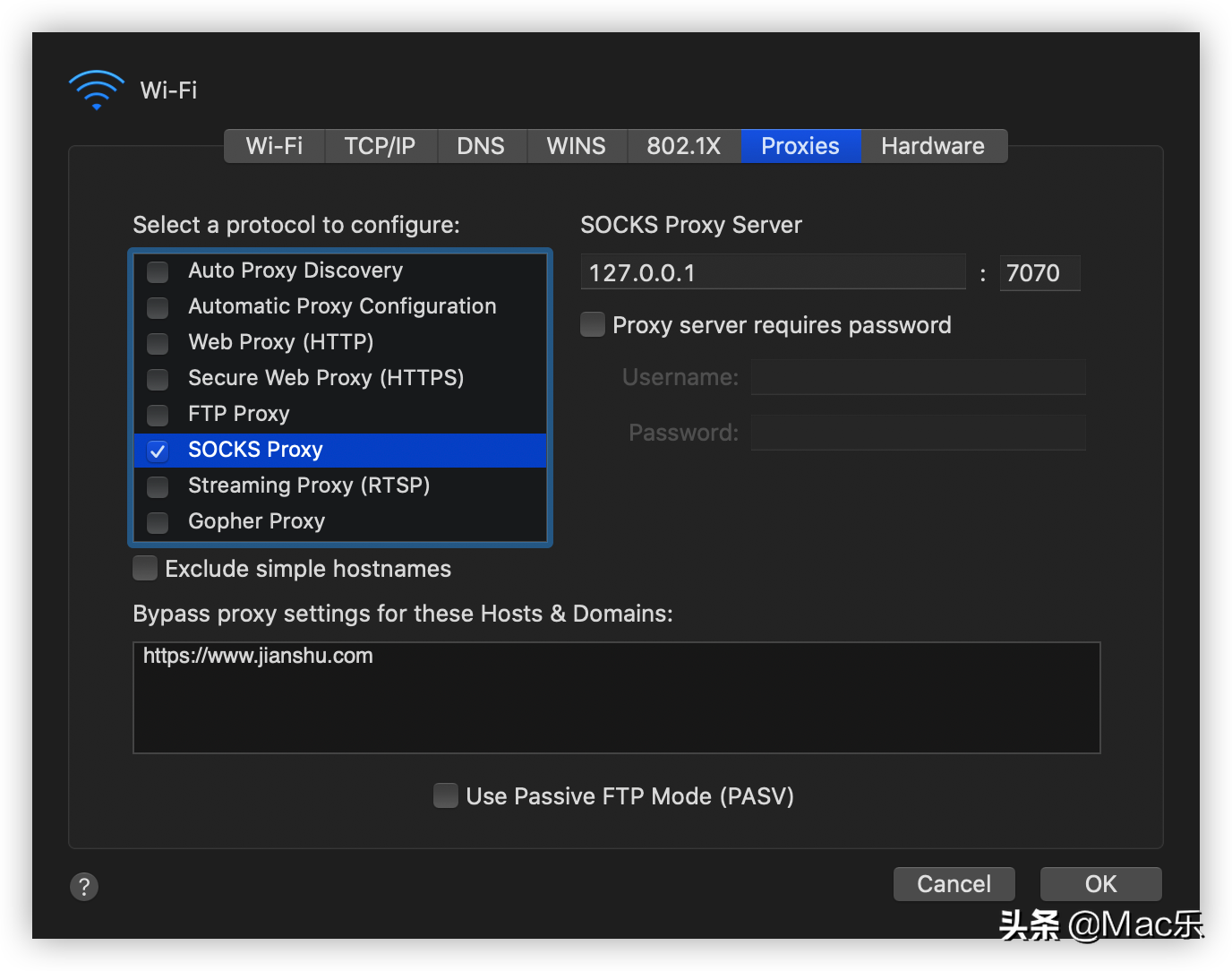Tick the Secure Web Proxy (HTTPS) checkbox
This screenshot has width=1232, height=971.
point(158,379)
